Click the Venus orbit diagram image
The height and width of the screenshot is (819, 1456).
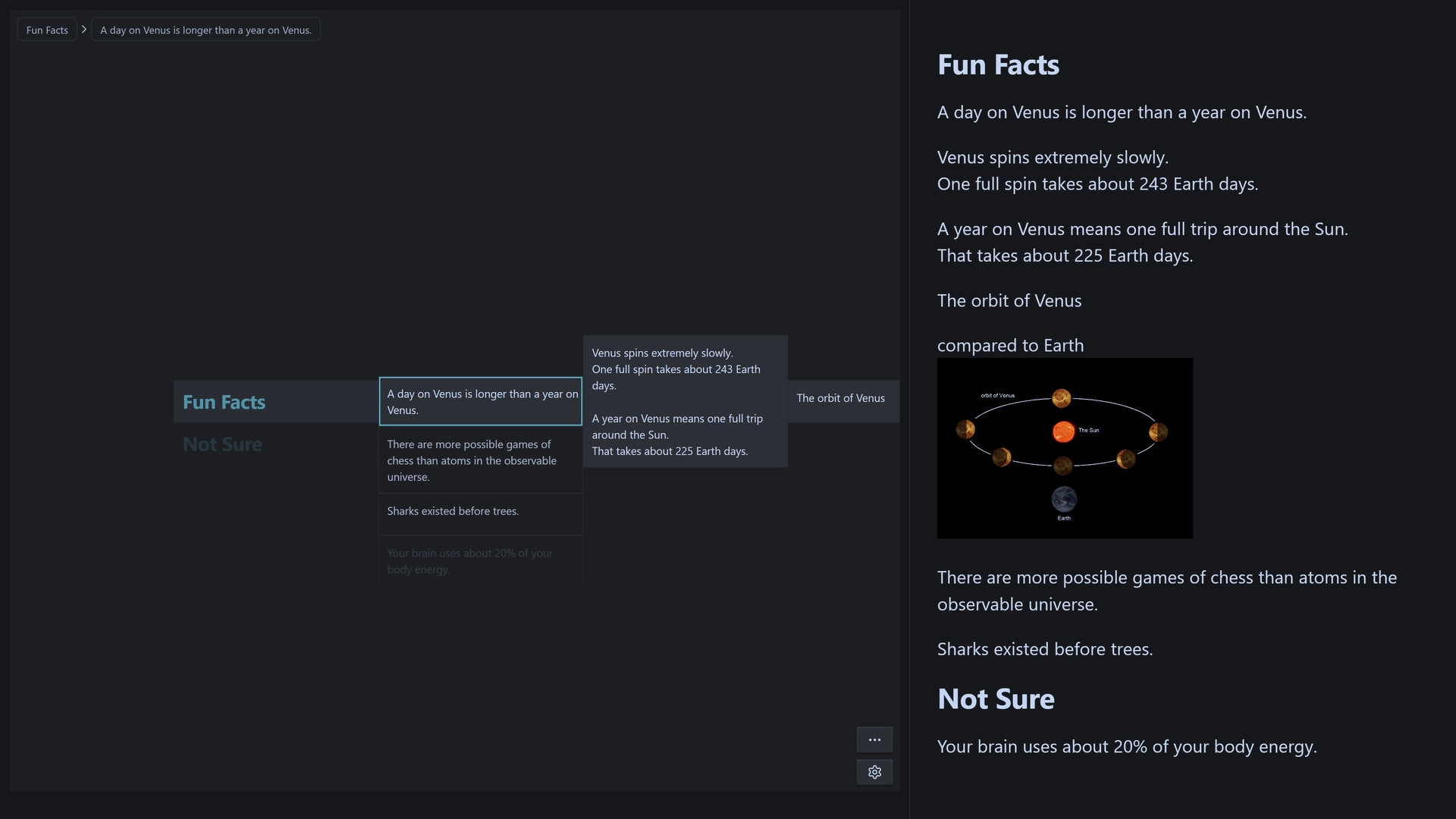[1065, 448]
